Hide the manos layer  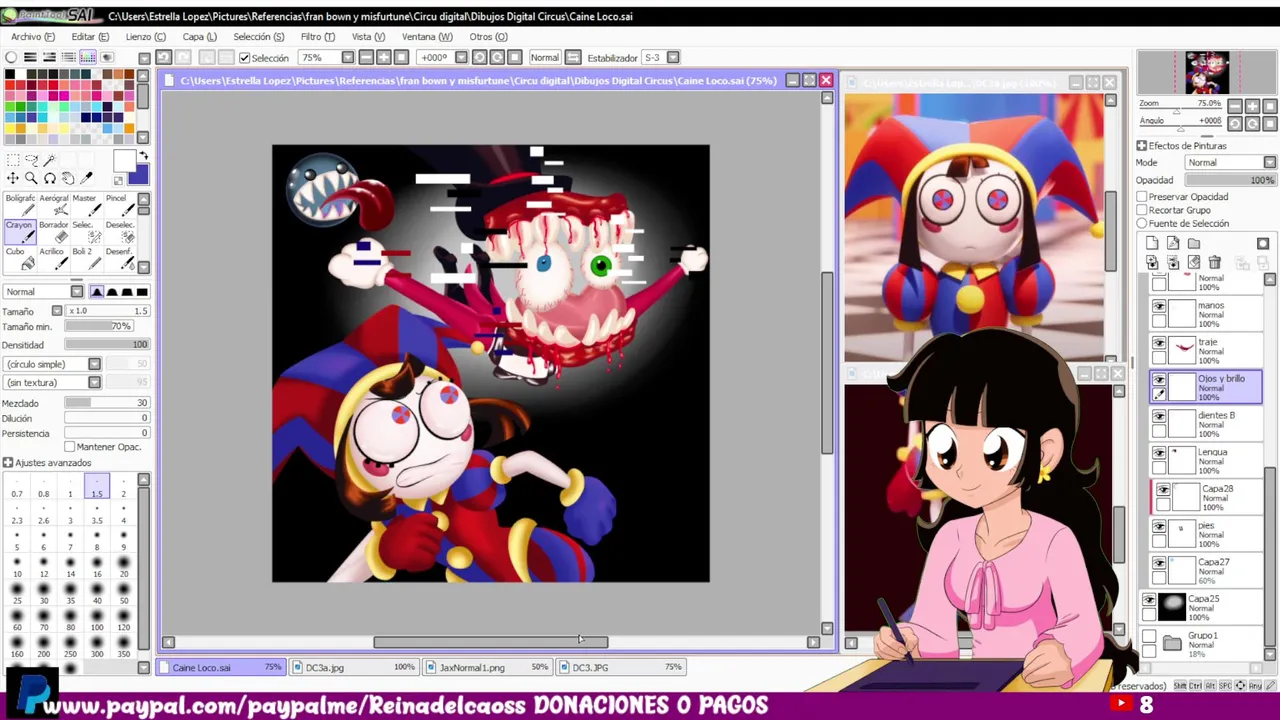pyautogui.click(x=1159, y=307)
